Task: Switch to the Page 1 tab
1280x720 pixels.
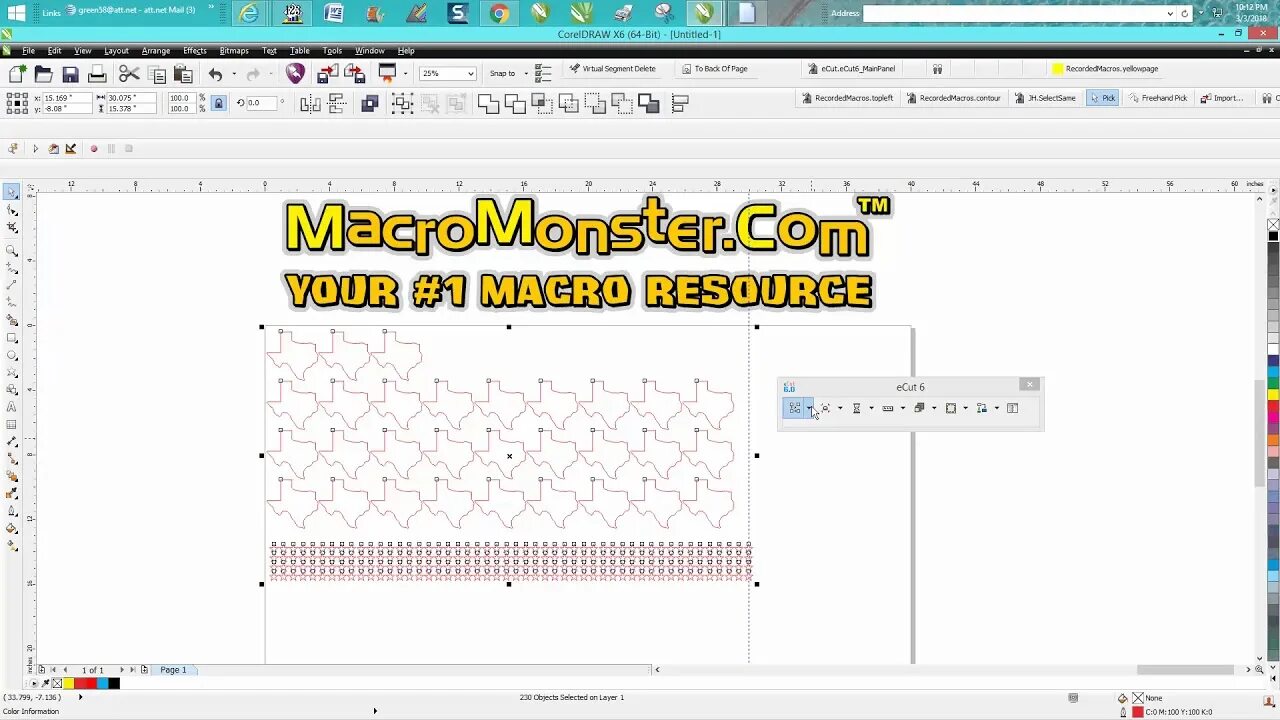Action: [173, 670]
